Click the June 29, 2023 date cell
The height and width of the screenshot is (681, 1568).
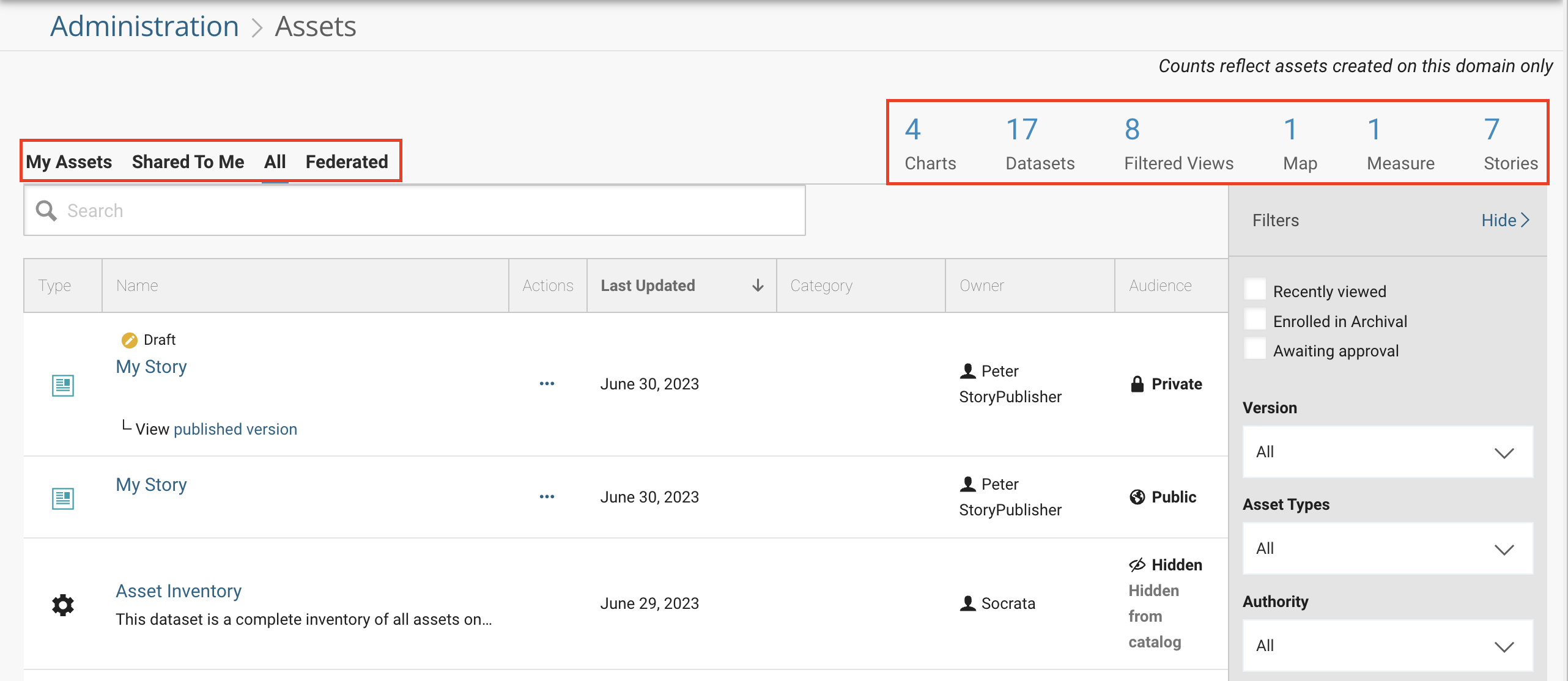click(x=649, y=603)
